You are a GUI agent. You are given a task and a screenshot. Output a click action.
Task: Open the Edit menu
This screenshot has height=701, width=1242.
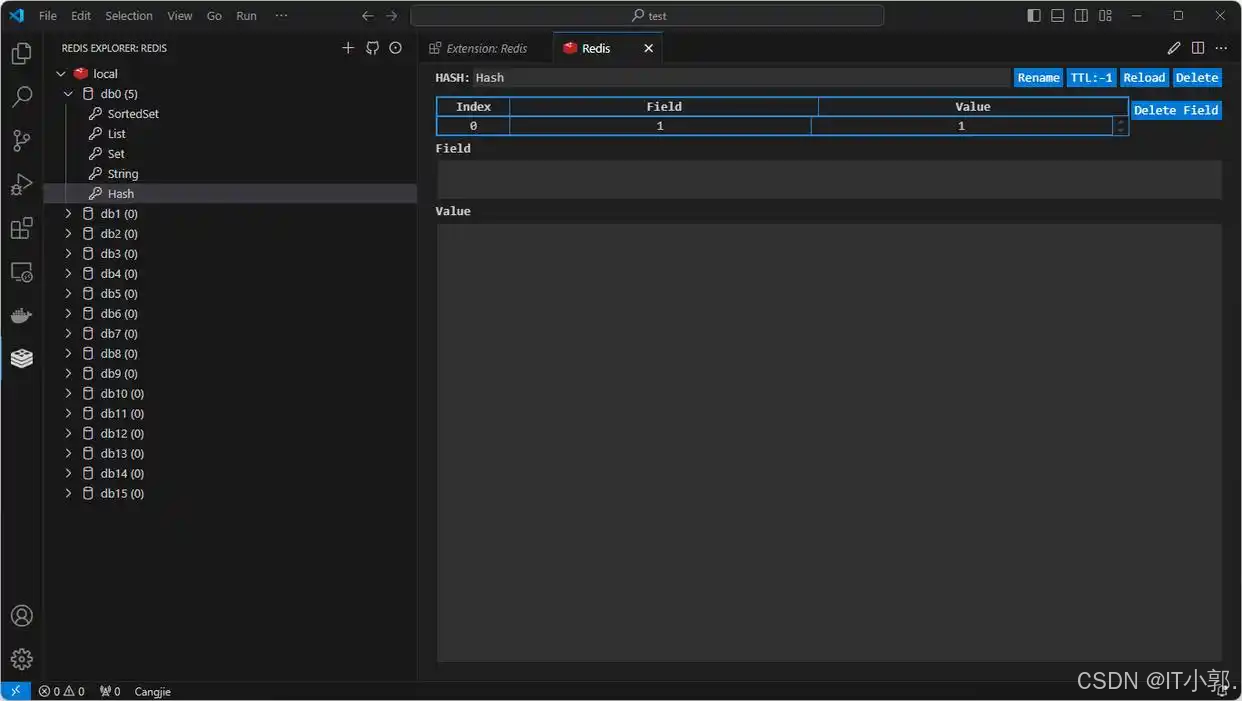(81, 16)
